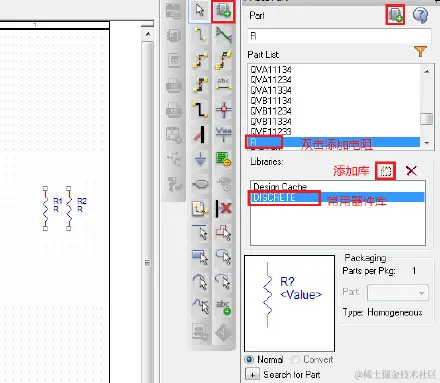Click Part List scrollbar down arrow
Viewport: 440px width, 383px height.
pyautogui.click(x=427, y=143)
